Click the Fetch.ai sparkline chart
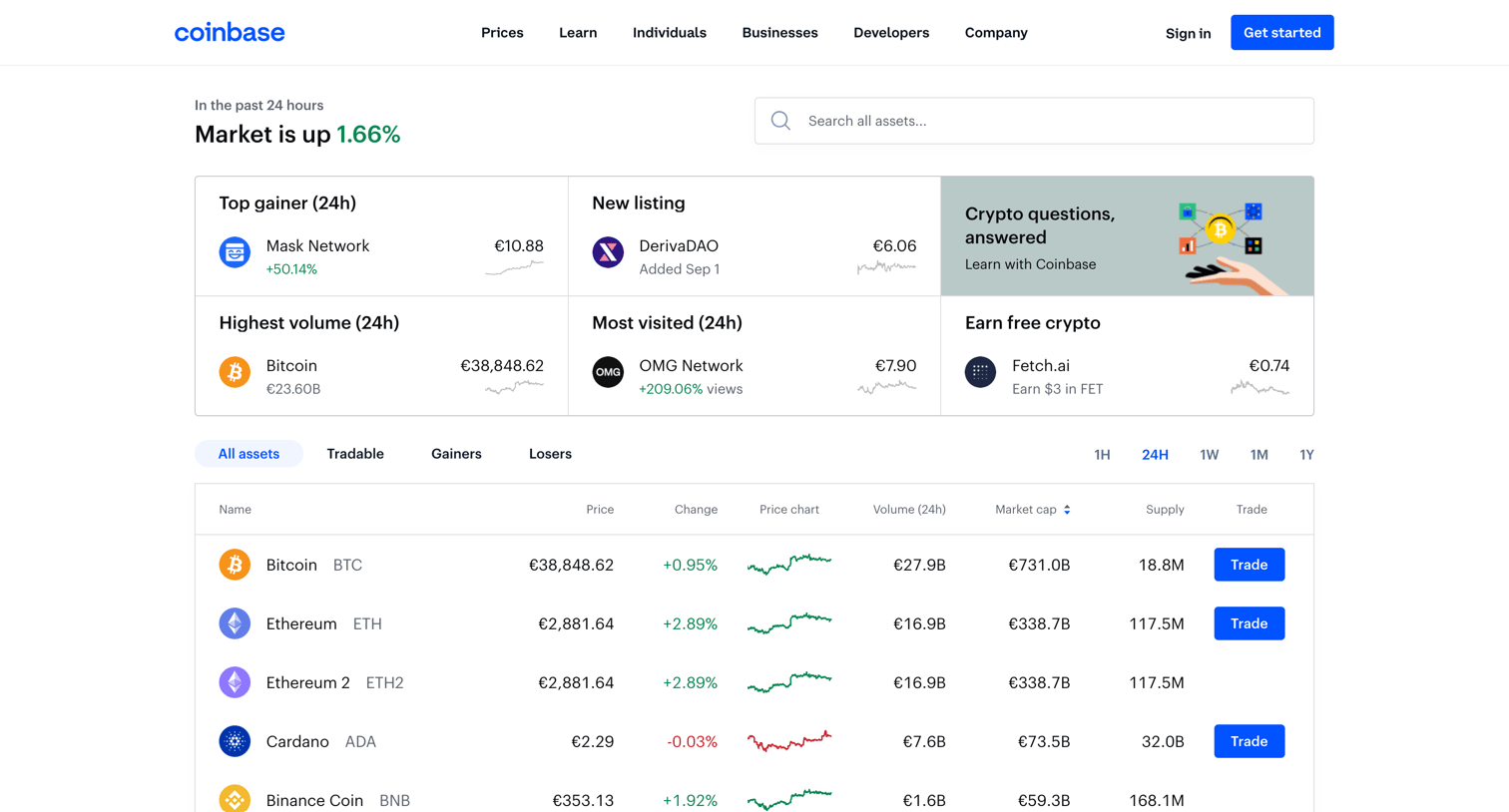1509x812 pixels. (1259, 387)
